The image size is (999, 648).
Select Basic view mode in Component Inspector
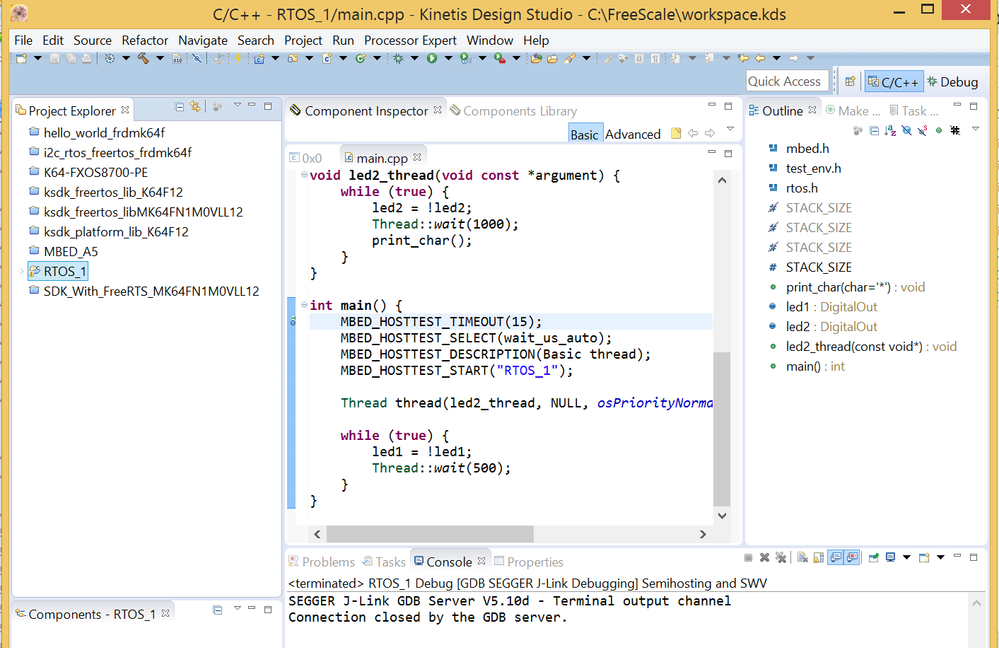[x=584, y=134]
